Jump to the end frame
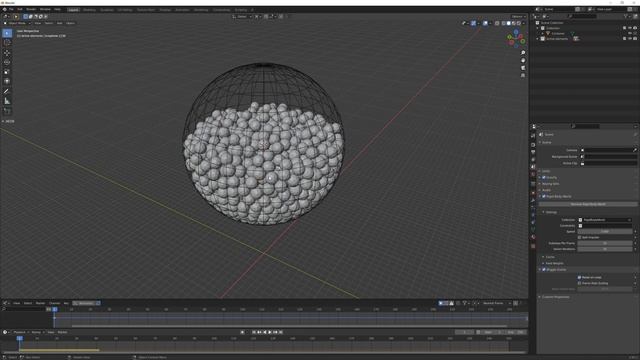The image size is (640, 360). coord(281,332)
